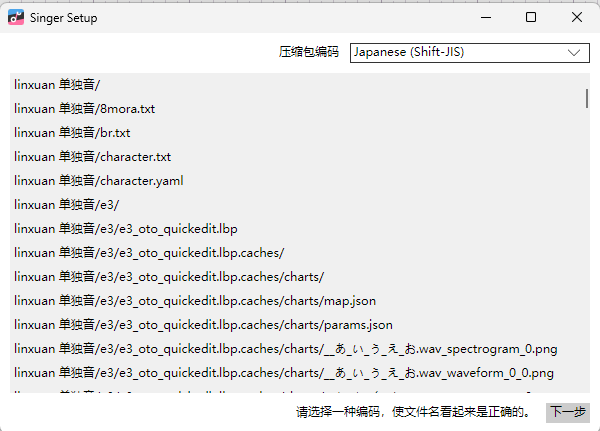600x431 pixels.
Task: Select the charts/map.json row
Action: pos(299,301)
